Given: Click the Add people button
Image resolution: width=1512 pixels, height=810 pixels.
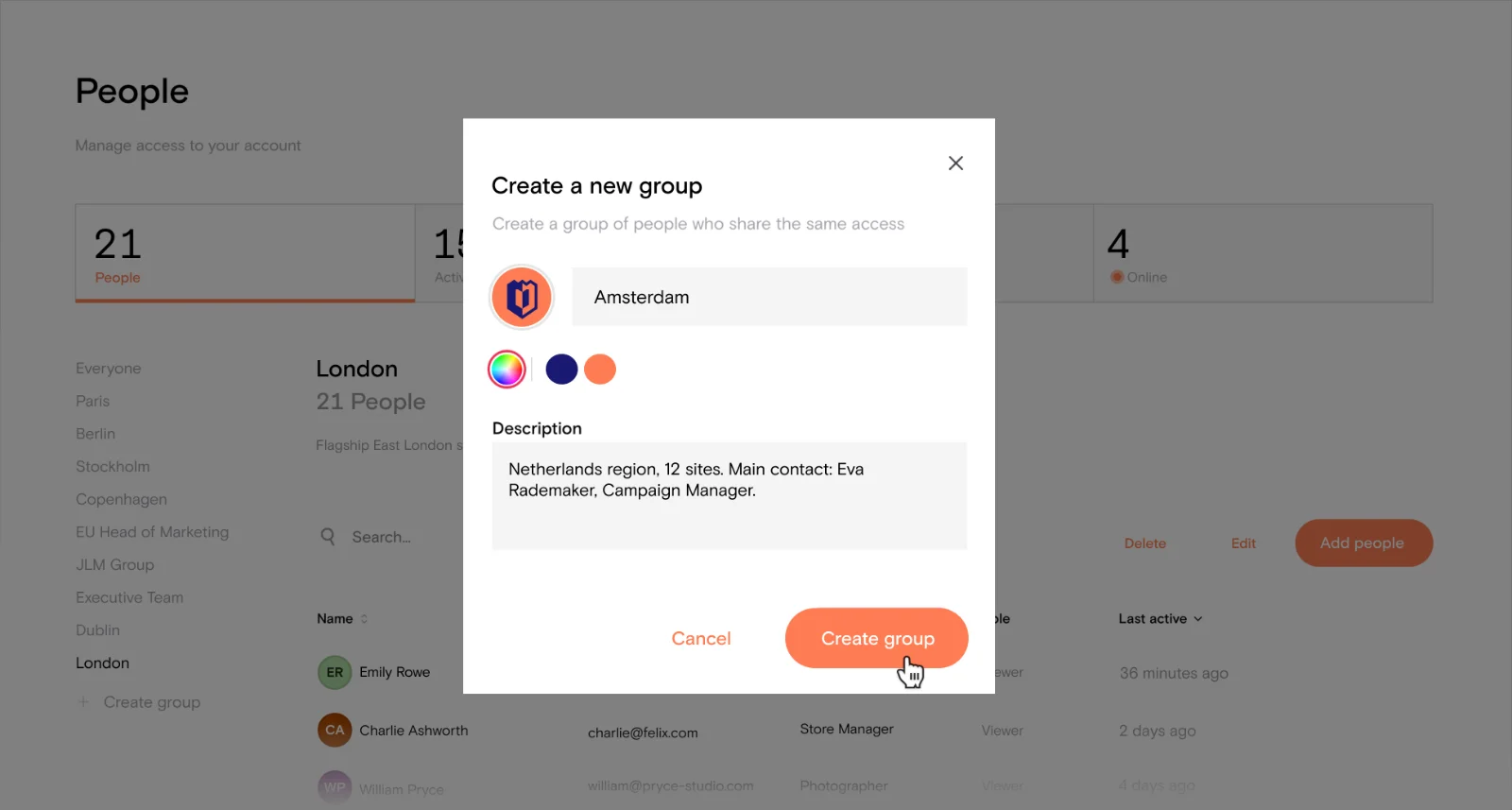Looking at the screenshot, I should pos(1364,543).
